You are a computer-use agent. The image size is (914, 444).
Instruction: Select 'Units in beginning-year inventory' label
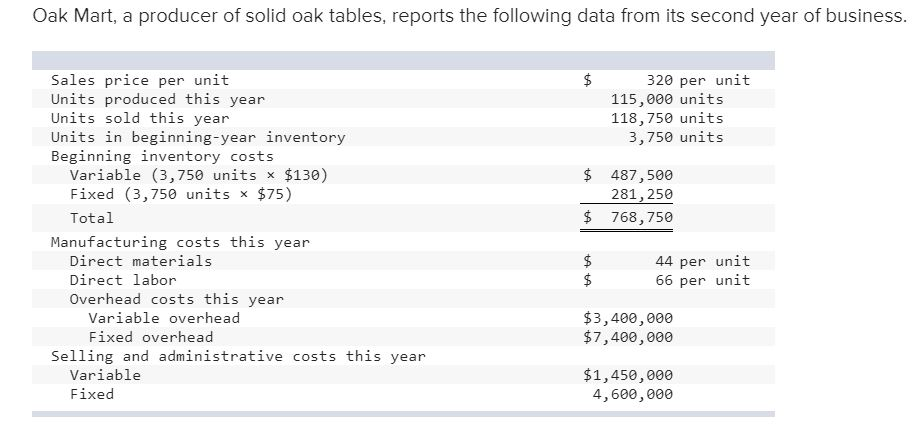click(x=198, y=138)
